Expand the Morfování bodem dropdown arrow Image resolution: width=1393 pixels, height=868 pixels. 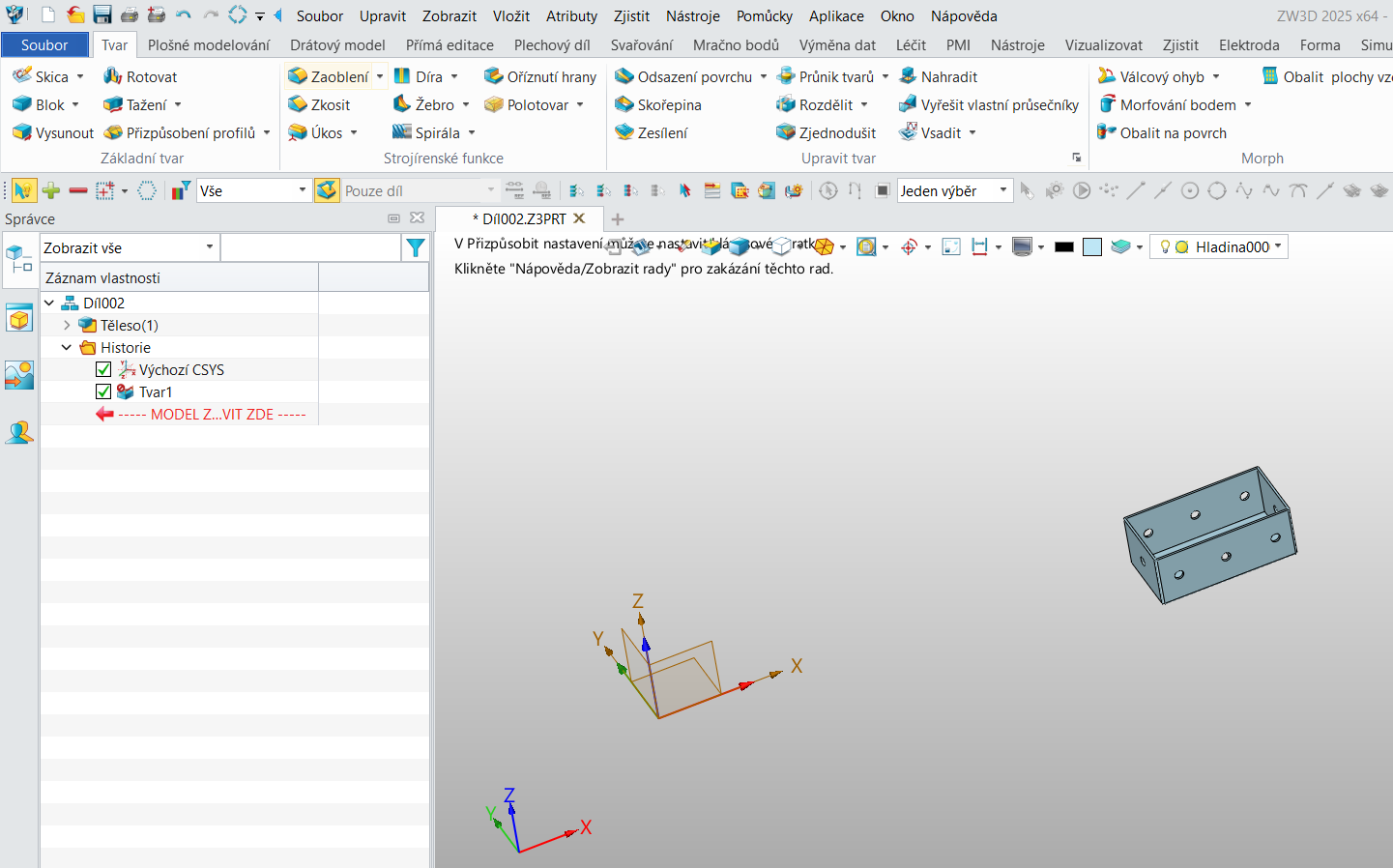[x=1248, y=104]
